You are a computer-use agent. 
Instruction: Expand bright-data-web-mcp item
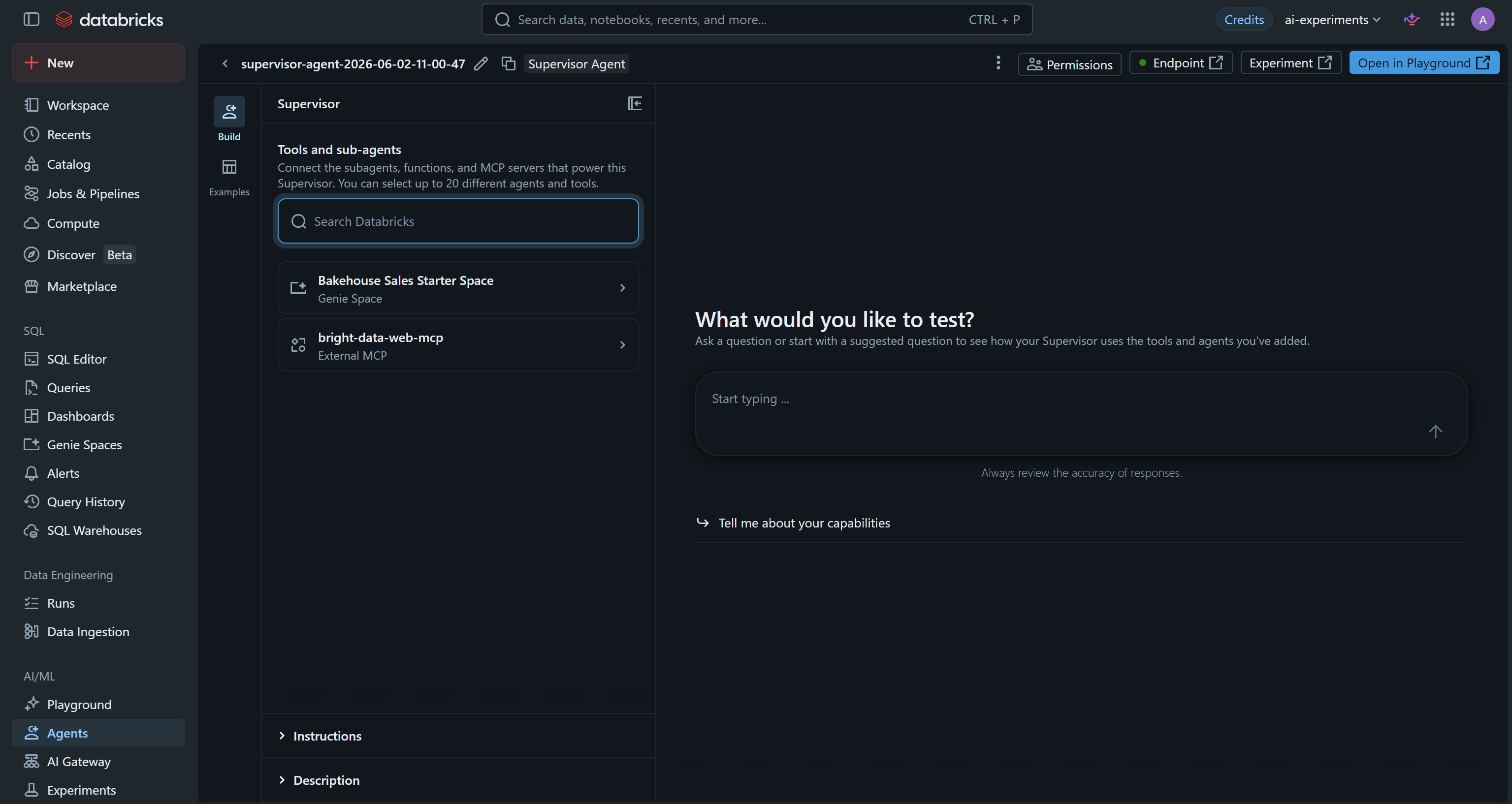point(458,345)
